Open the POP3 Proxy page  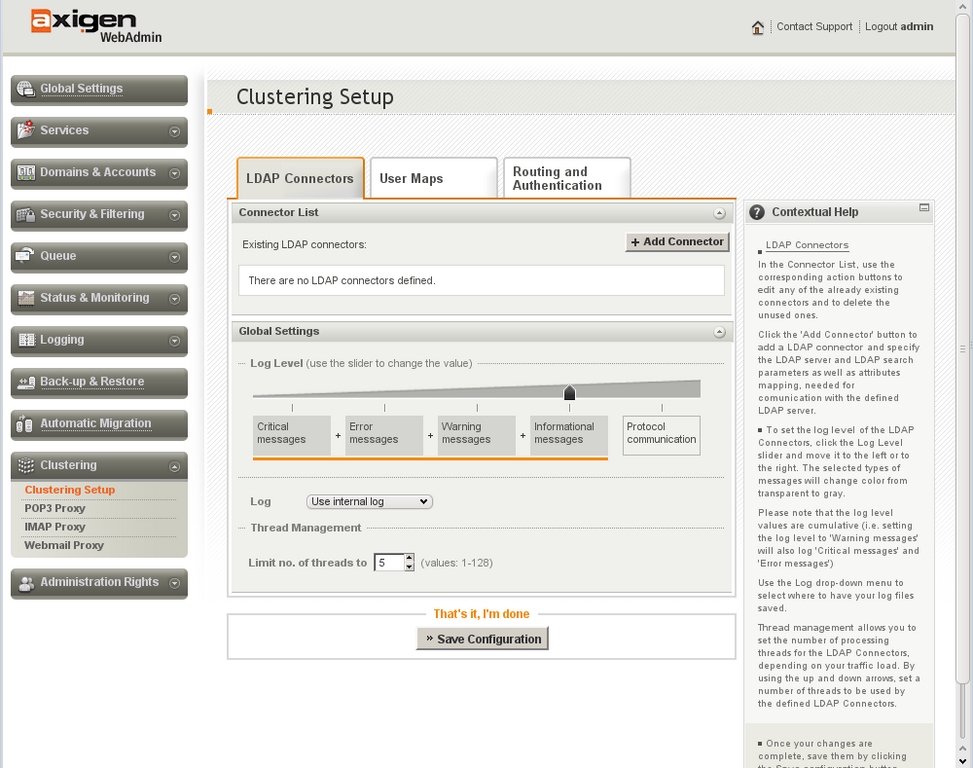pos(55,508)
